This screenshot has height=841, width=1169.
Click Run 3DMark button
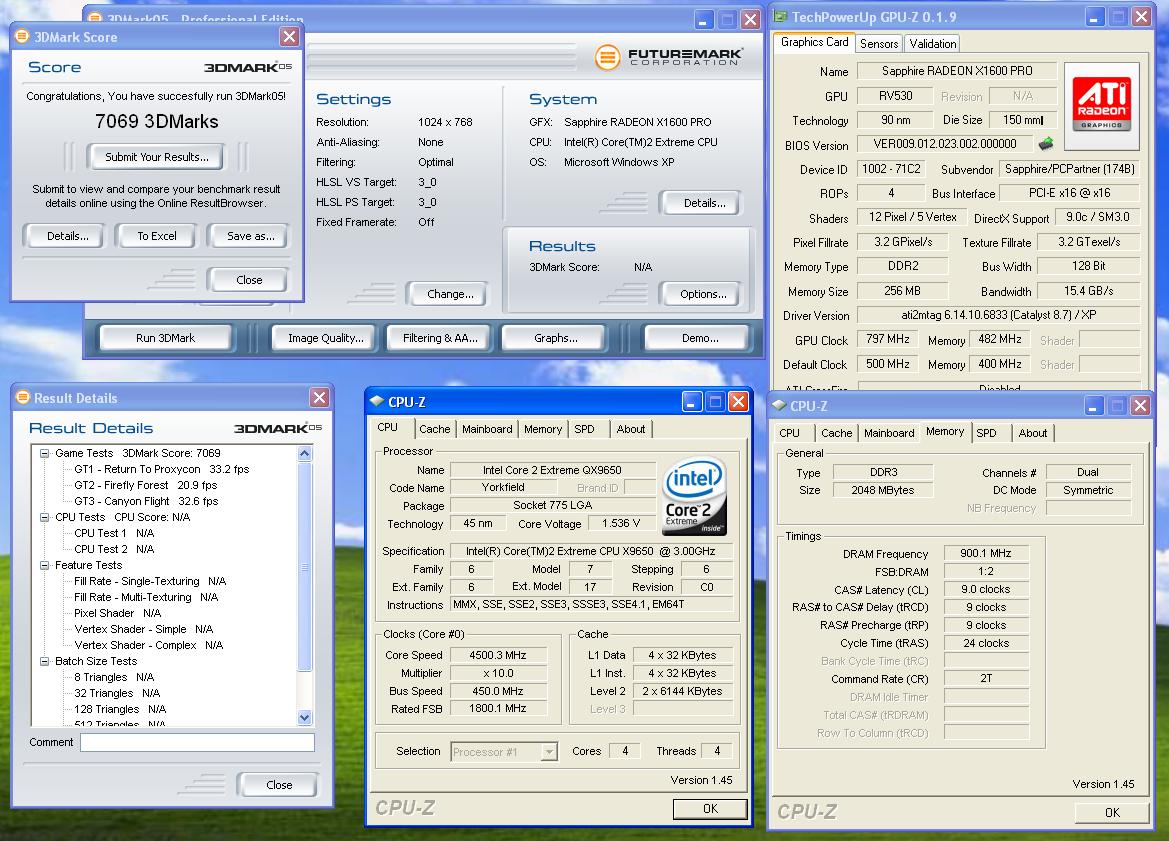(166, 338)
